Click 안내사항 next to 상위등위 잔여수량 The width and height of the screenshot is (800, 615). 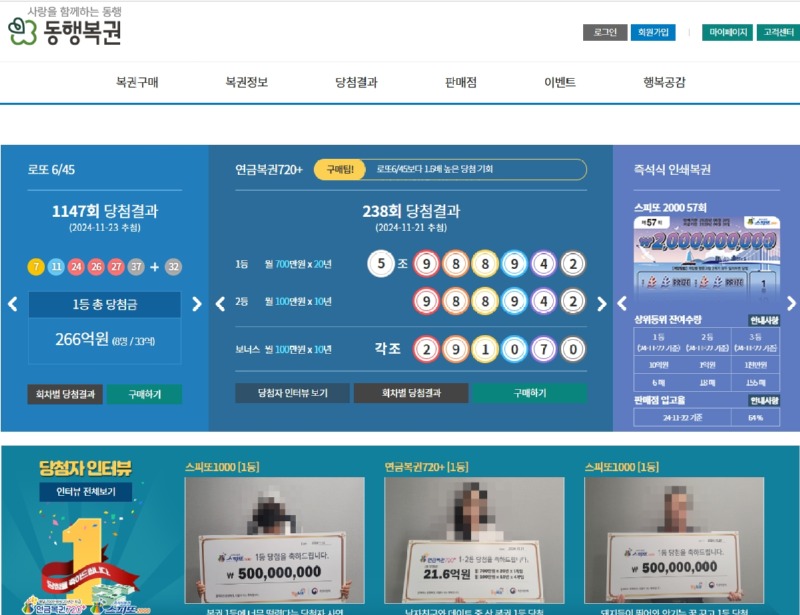(x=764, y=320)
